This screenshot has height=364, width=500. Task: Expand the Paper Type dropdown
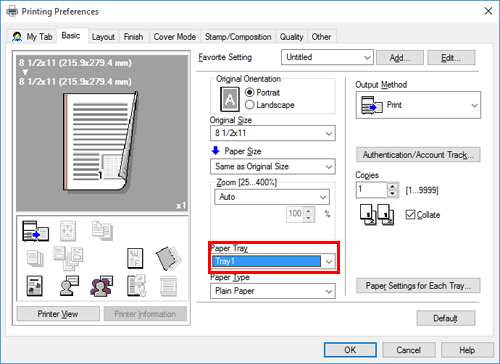tap(273, 291)
